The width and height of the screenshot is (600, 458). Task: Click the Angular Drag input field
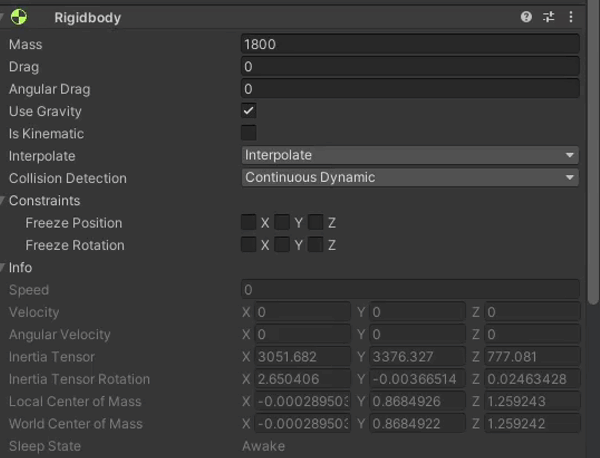pos(410,89)
